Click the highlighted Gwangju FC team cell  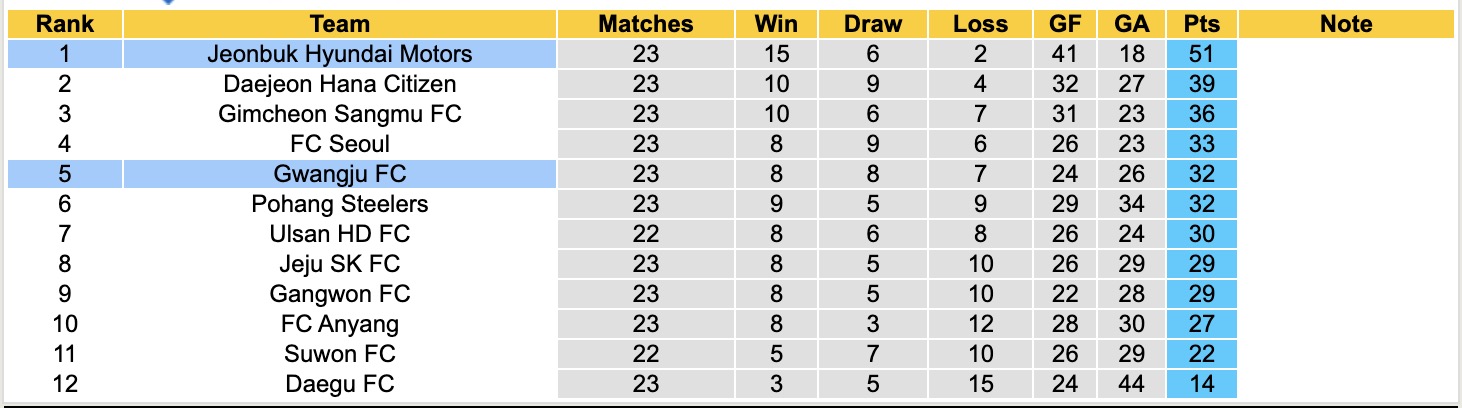(340, 174)
